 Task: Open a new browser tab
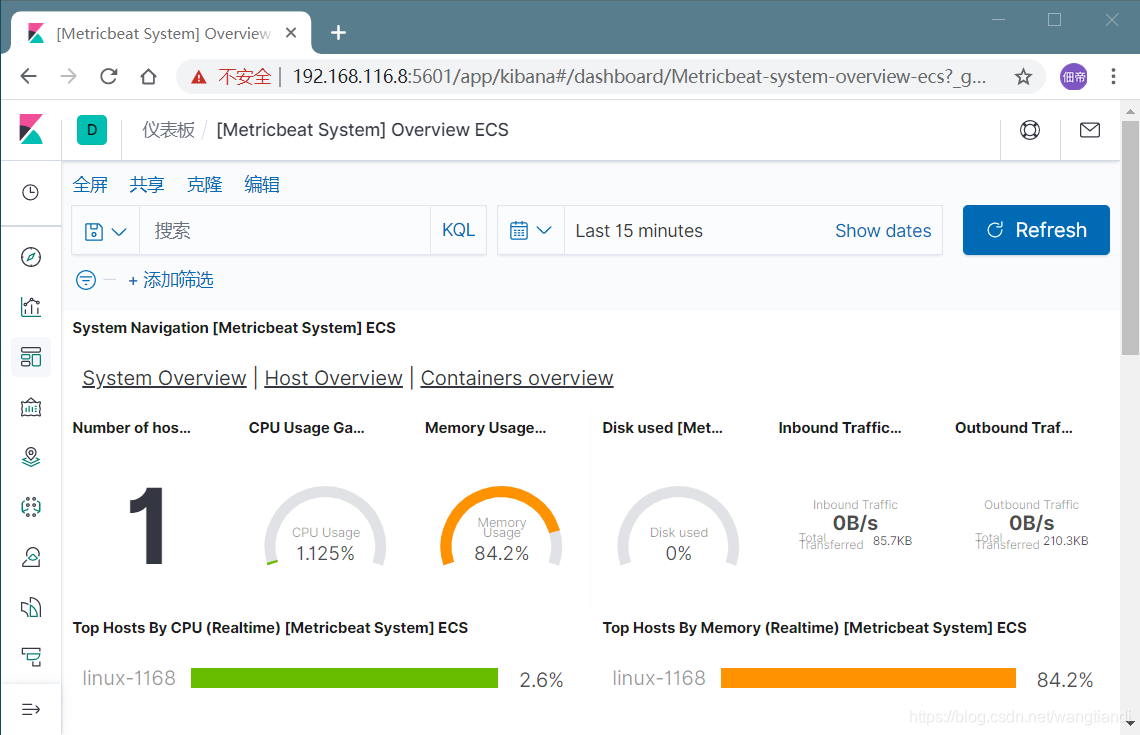(338, 33)
